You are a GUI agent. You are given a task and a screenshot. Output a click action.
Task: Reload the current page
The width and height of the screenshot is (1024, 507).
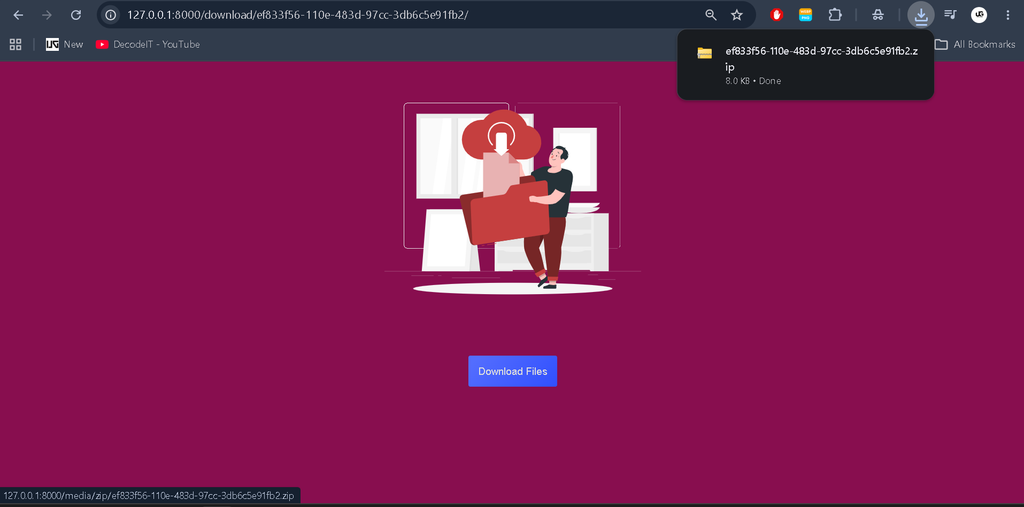pyautogui.click(x=76, y=15)
